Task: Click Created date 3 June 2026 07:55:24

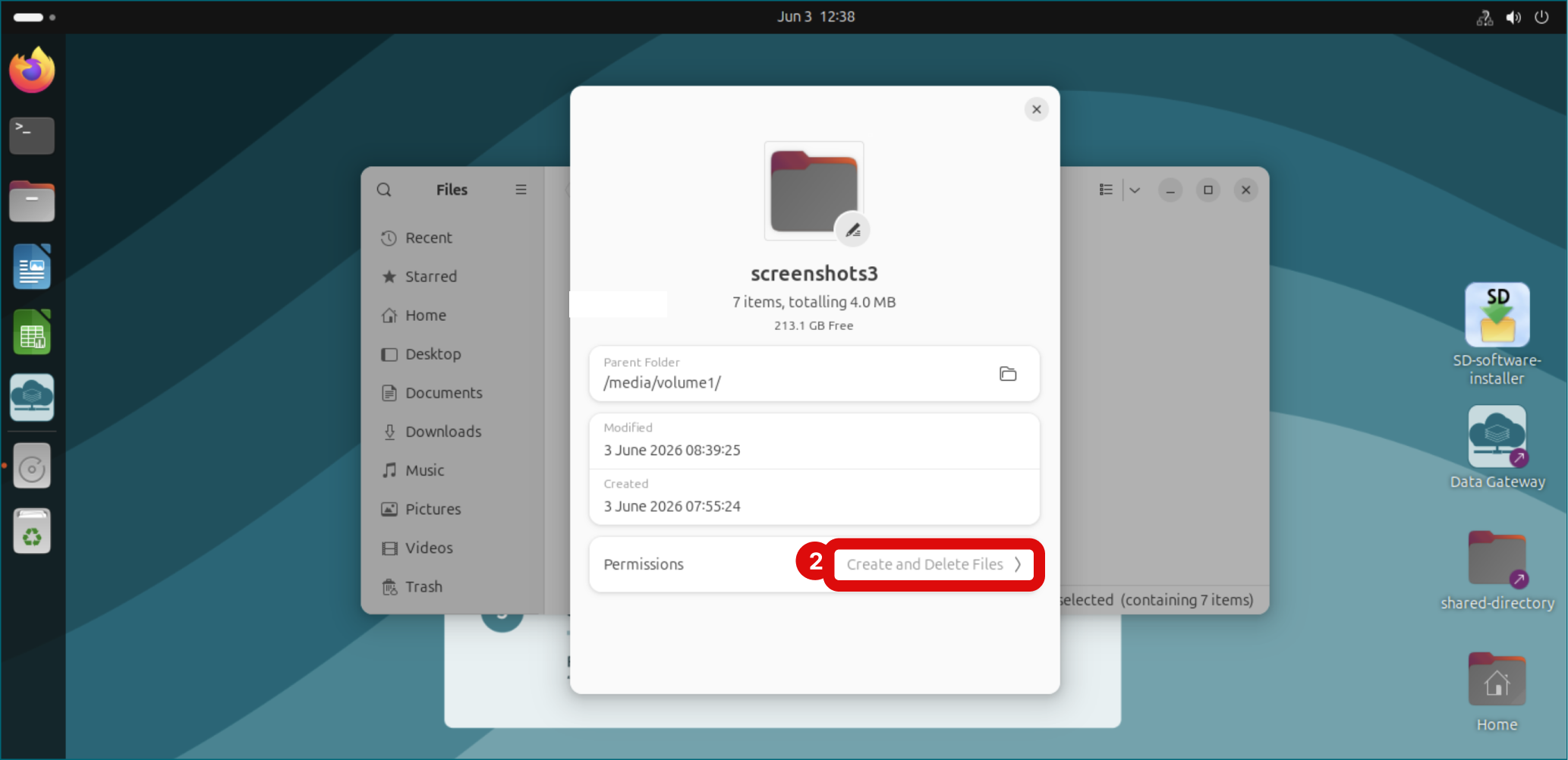Action: [672, 507]
